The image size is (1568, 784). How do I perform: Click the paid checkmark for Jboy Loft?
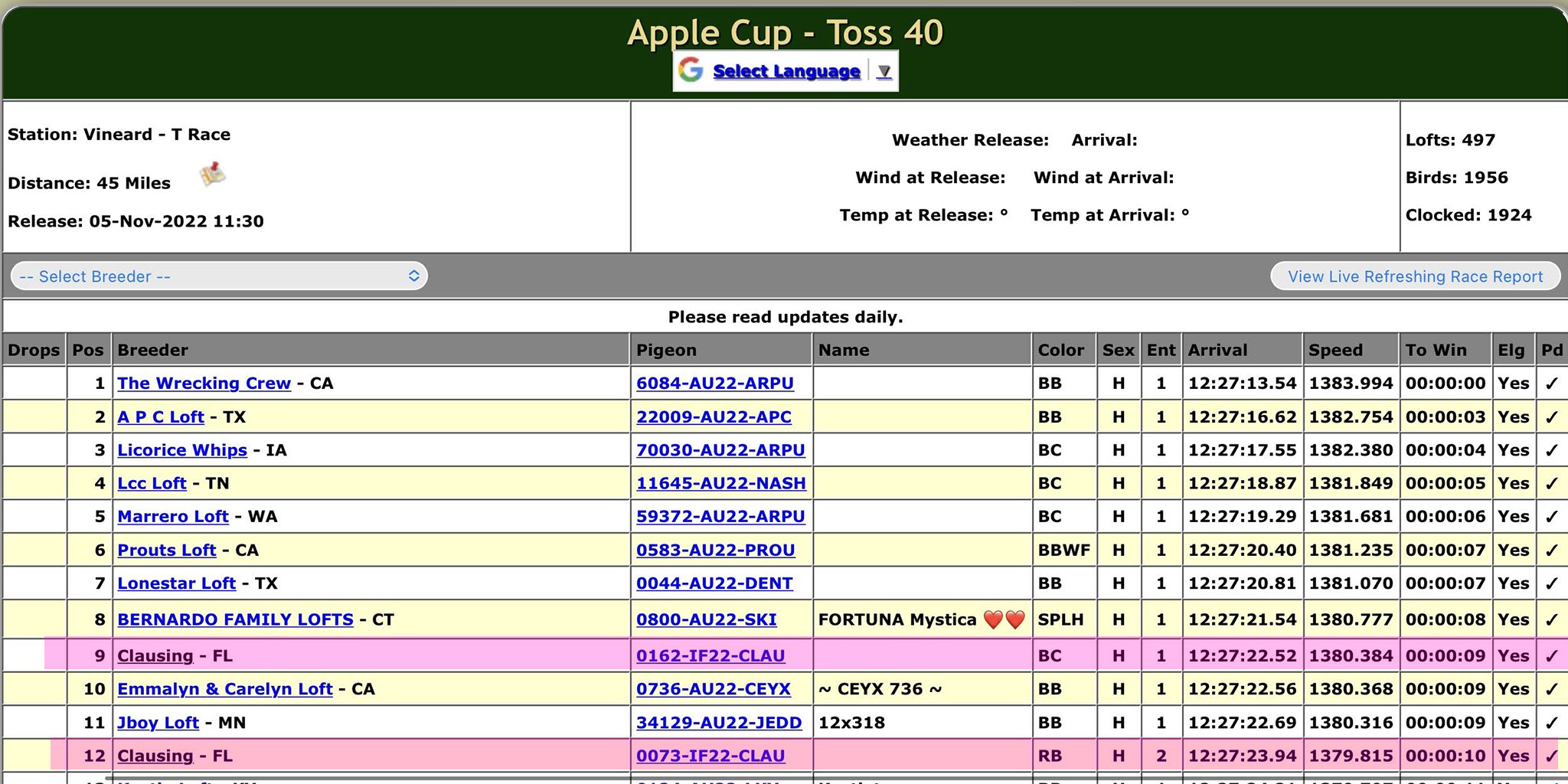(x=1551, y=723)
